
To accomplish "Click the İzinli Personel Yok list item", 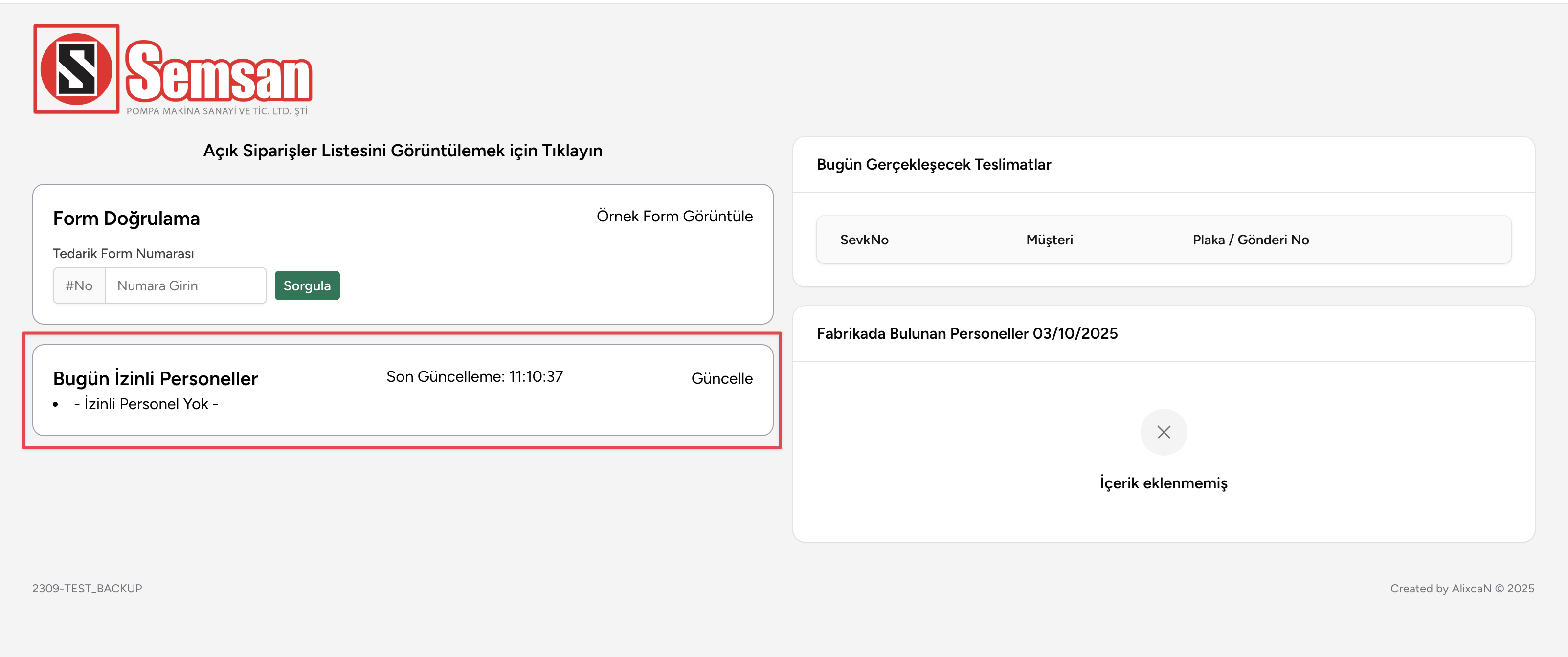I will coord(145,404).
